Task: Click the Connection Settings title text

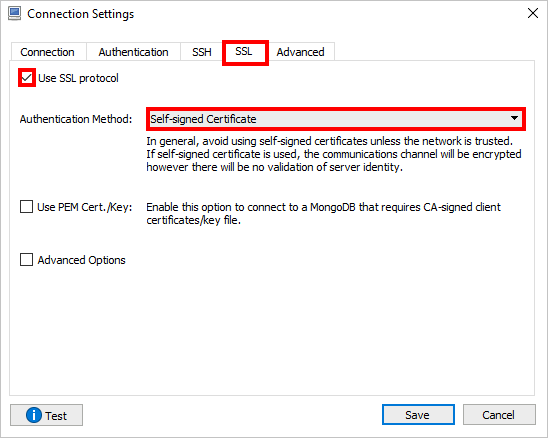Action: [81, 14]
